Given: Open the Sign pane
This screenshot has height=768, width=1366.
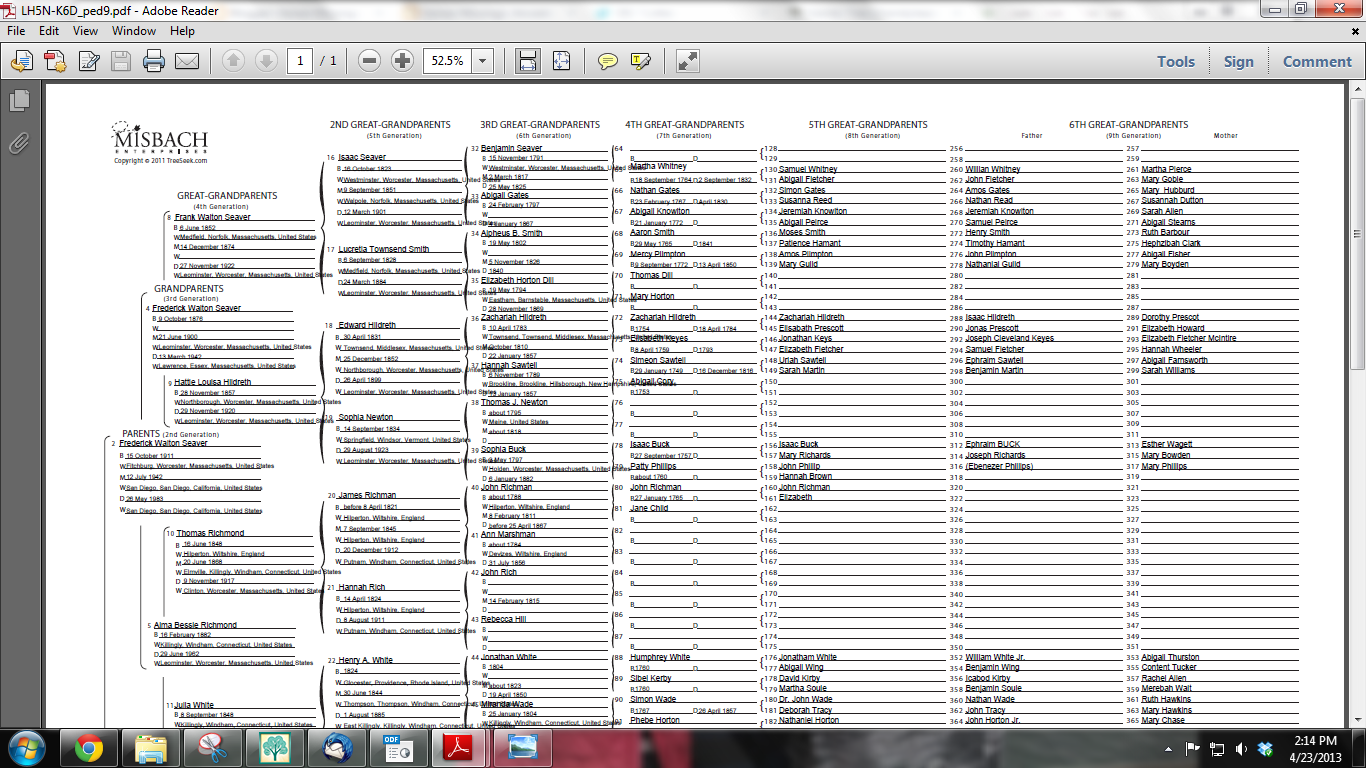Looking at the screenshot, I should (x=1238, y=61).
